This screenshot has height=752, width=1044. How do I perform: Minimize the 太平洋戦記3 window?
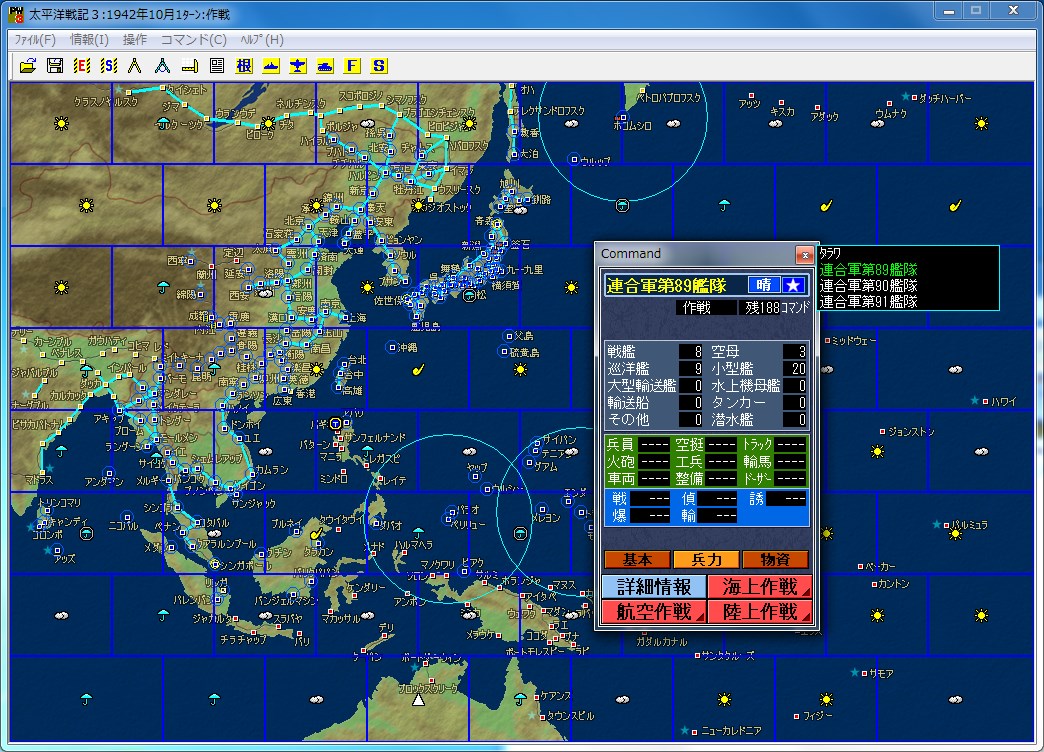pos(949,11)
